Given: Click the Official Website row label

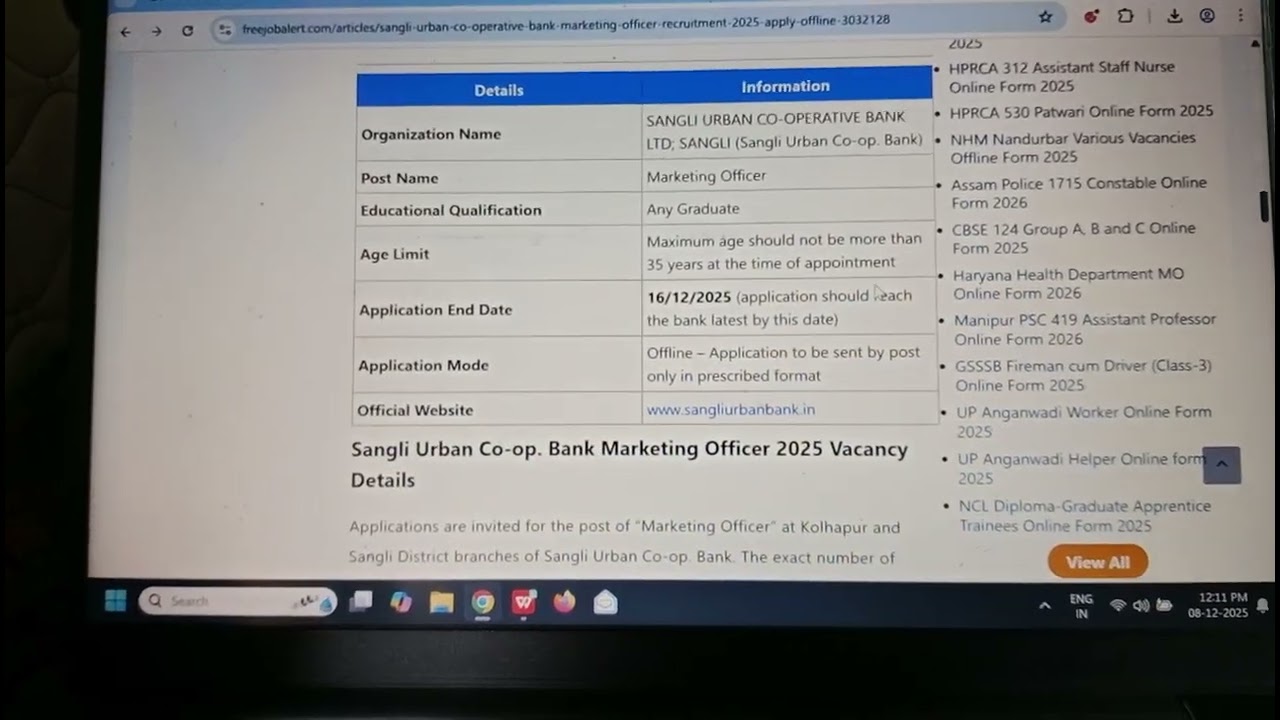Looking at the screenshot, I should click(x=415, y=410).
